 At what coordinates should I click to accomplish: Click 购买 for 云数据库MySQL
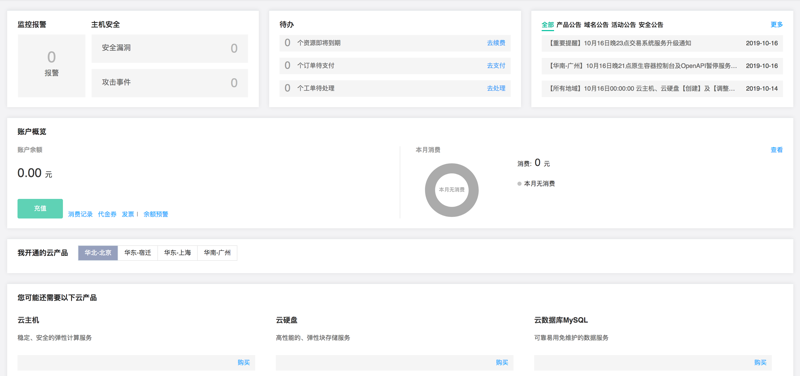point(761,363)
